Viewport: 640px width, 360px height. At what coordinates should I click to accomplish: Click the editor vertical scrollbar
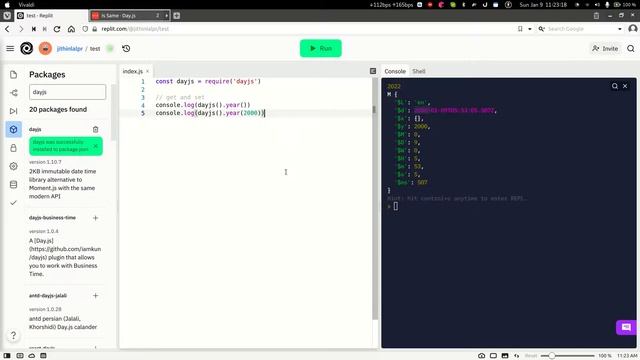(x=375, y=198)
